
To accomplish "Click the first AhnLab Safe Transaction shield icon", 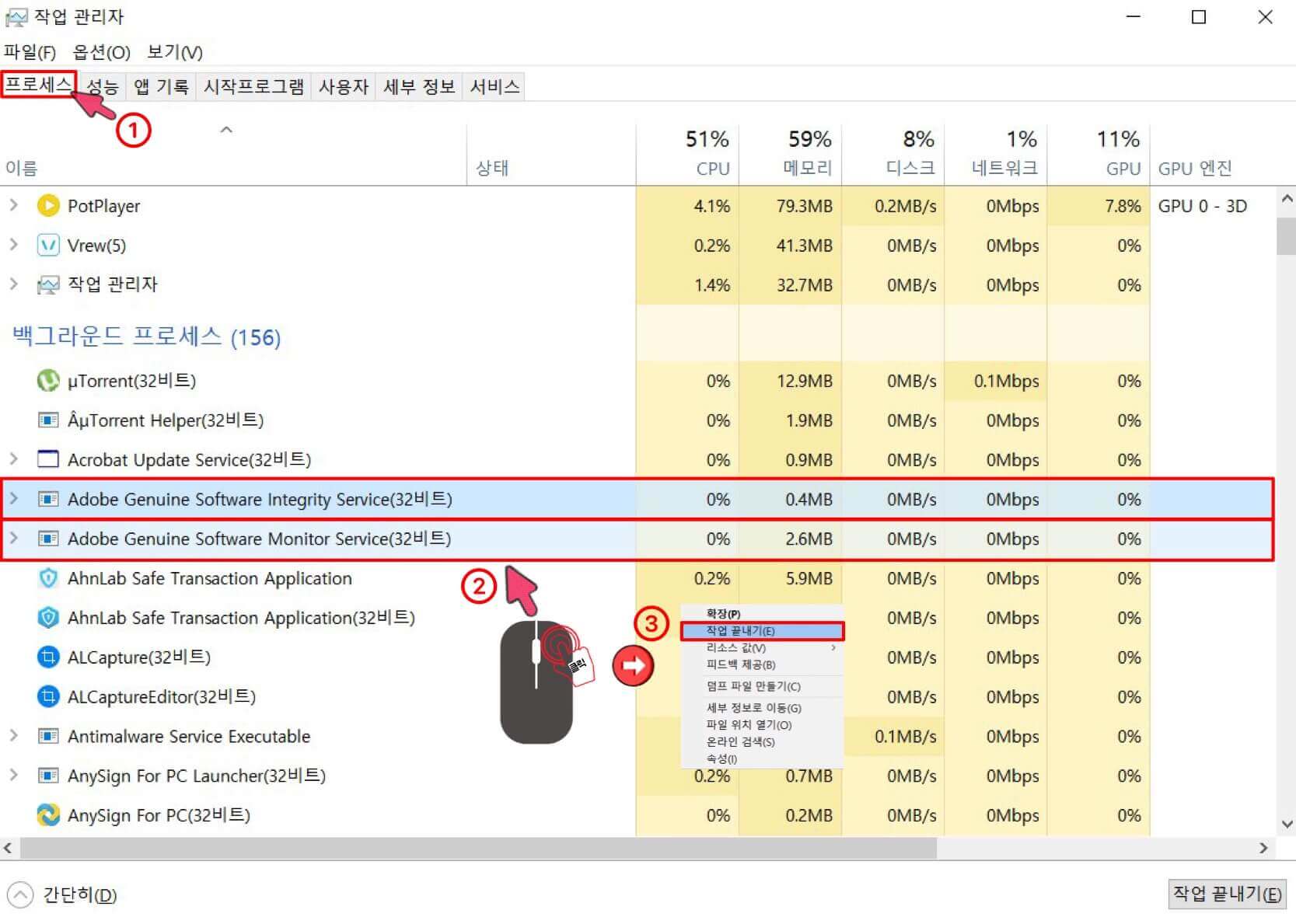I will click(48, 578).
